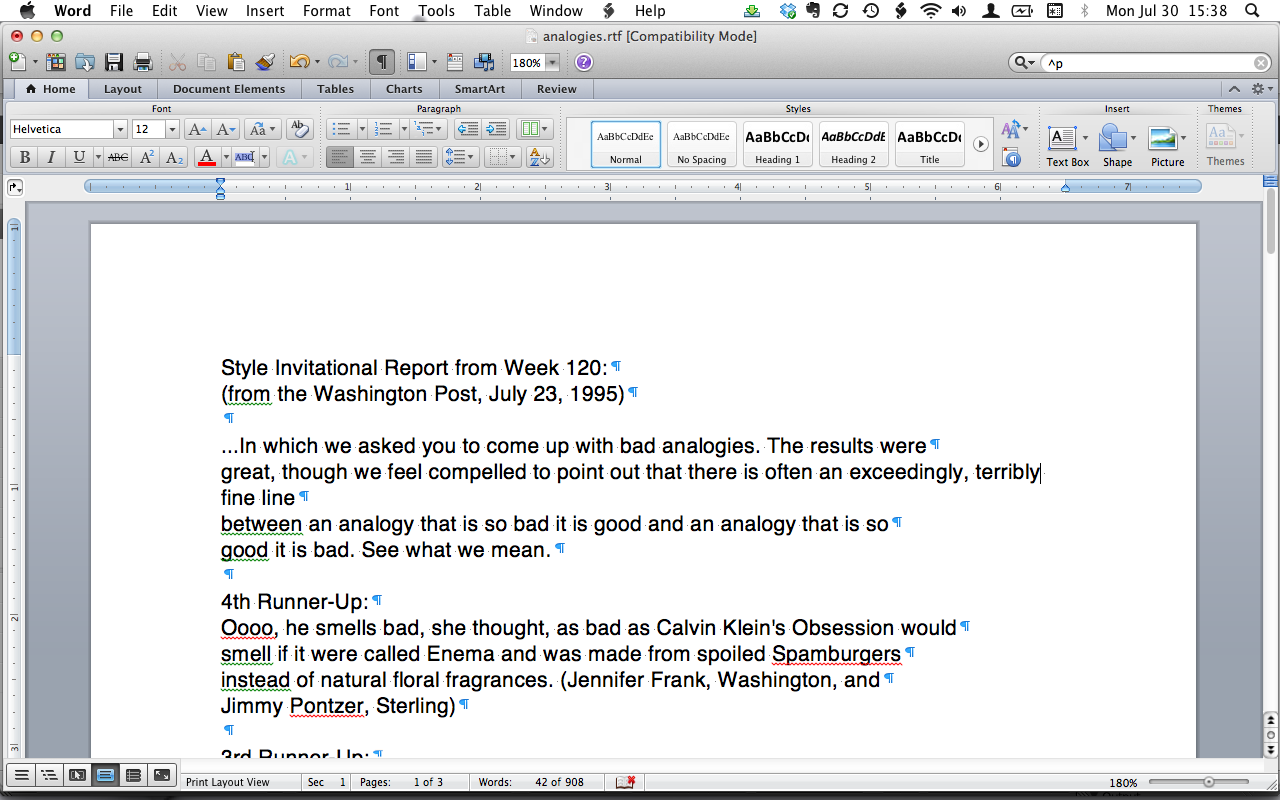Click the search field in toolbar
Viewport: 1280px width, 800px height.
click(1150, 63)
